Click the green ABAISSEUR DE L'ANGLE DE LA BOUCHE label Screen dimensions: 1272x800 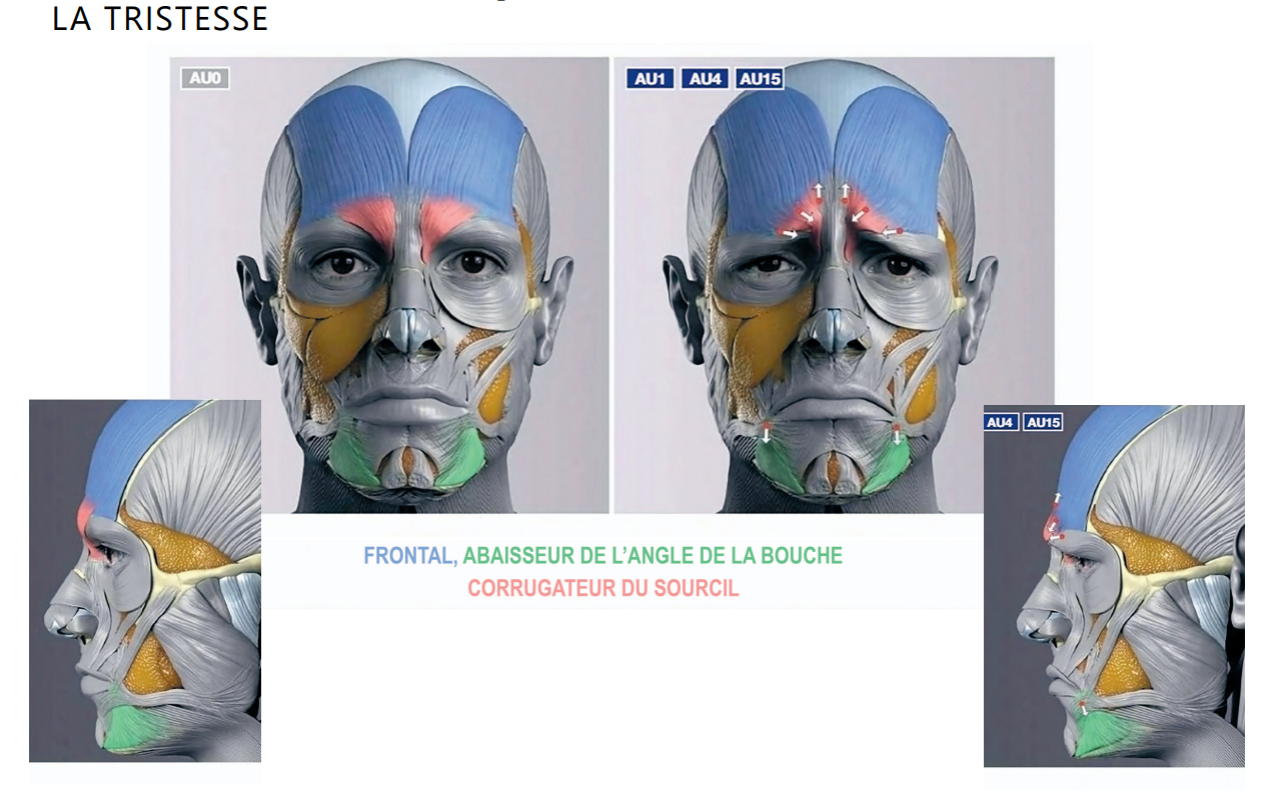(x=653, y=555)
